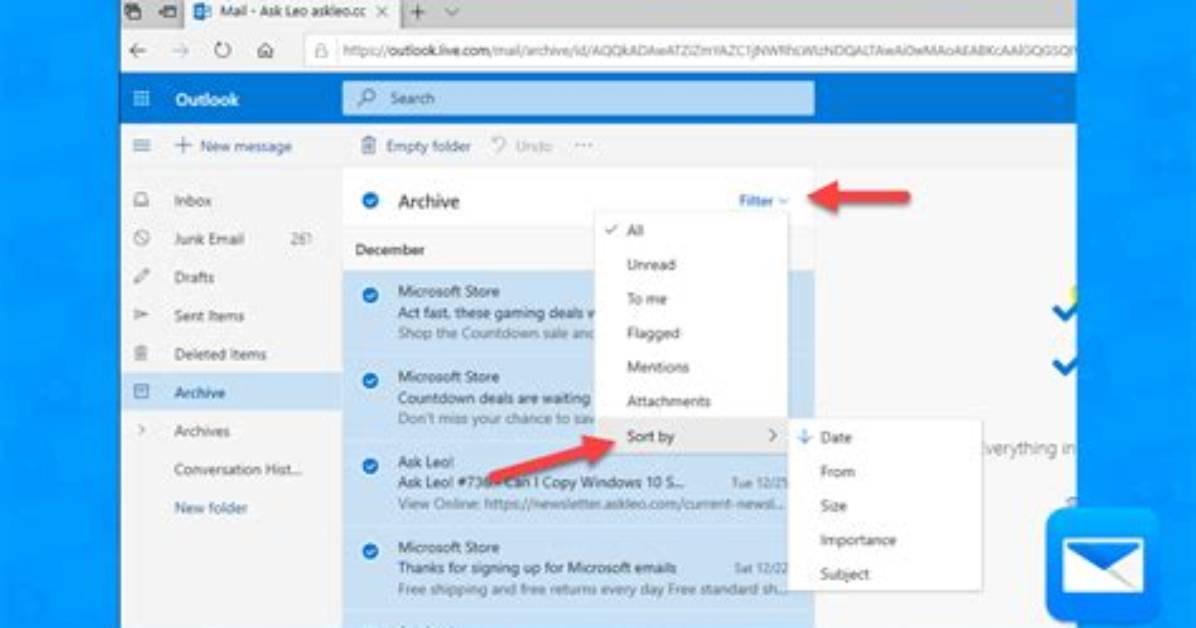Click the browser Back arrow
The width and height of the screenshot is (1196, 628).
138,51
